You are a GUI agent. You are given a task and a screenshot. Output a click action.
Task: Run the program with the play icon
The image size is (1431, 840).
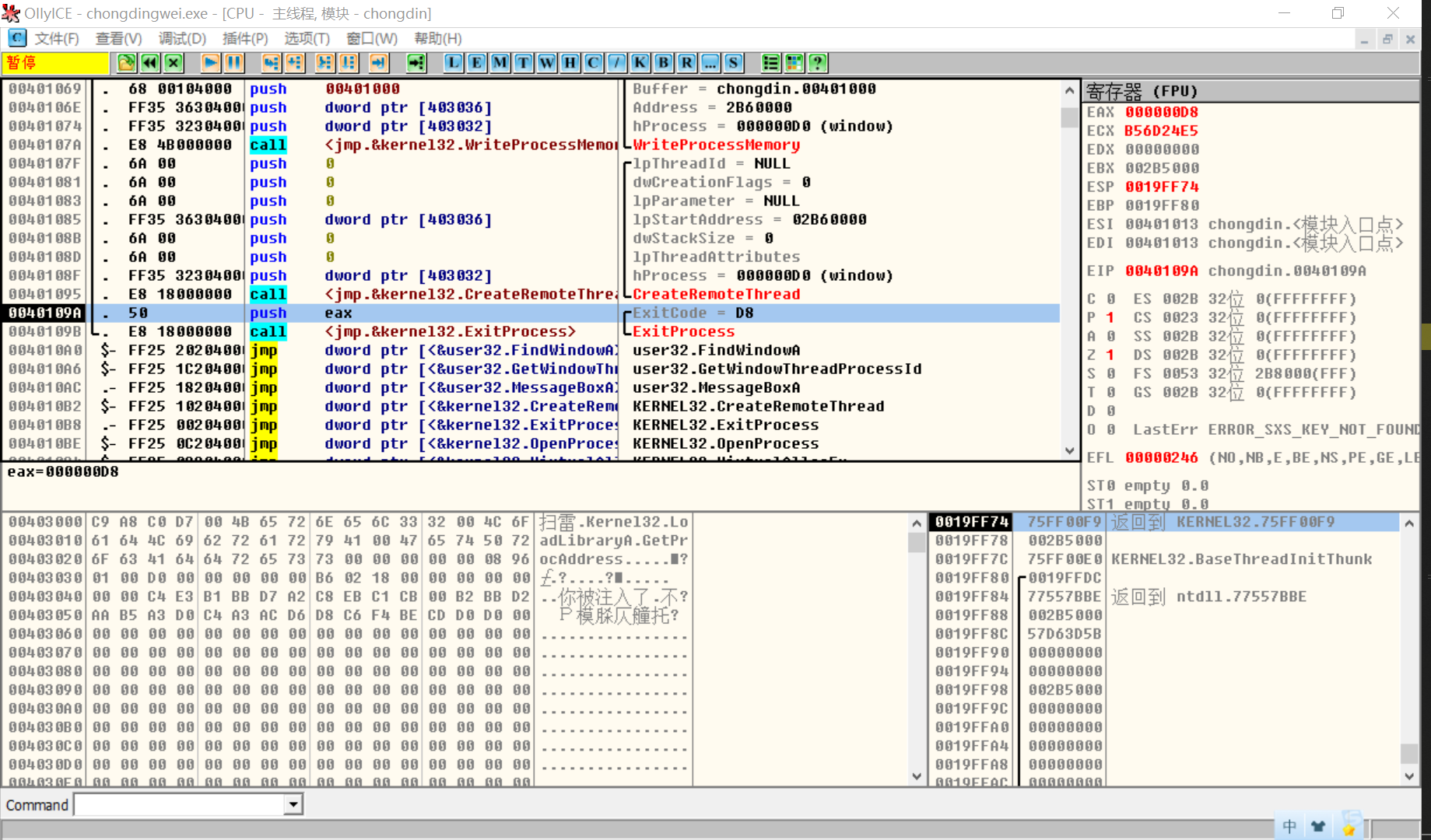[x=210, y=63]
